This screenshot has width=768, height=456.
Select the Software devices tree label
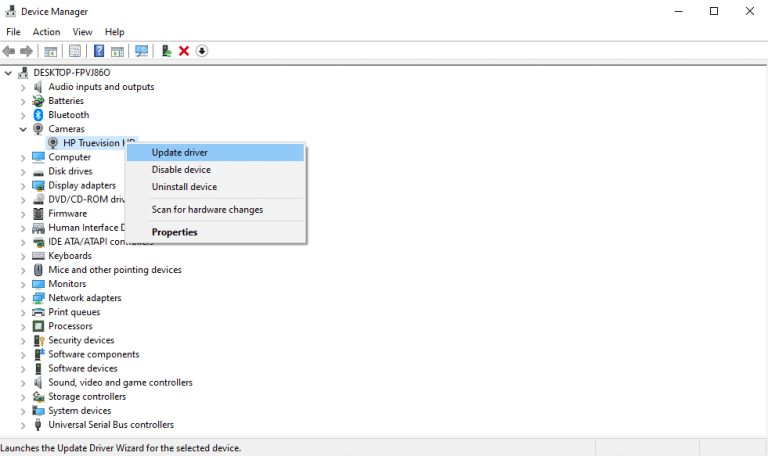(83, 368)
